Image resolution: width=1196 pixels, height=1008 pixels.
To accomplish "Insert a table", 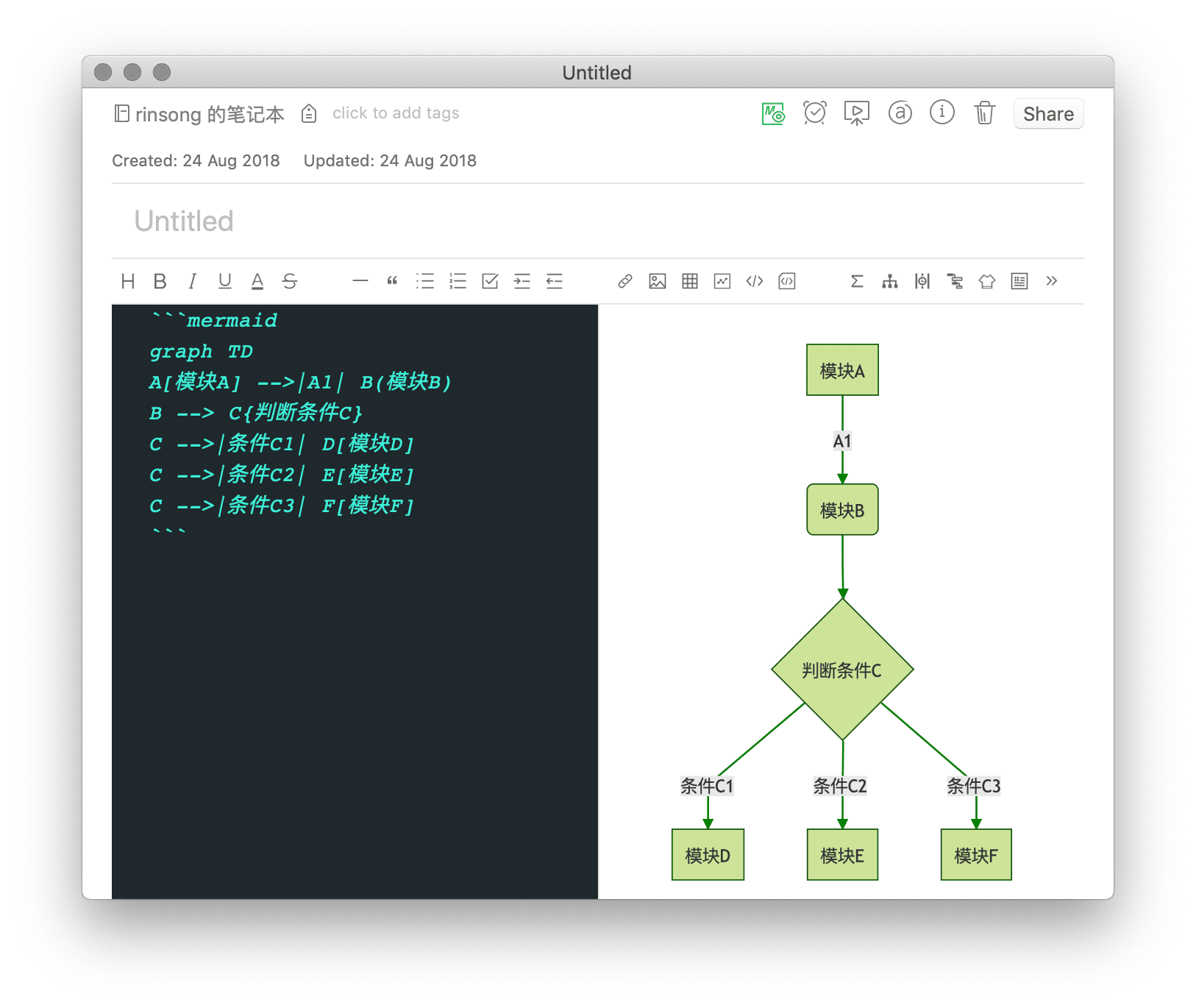I will tap(689, 281).
